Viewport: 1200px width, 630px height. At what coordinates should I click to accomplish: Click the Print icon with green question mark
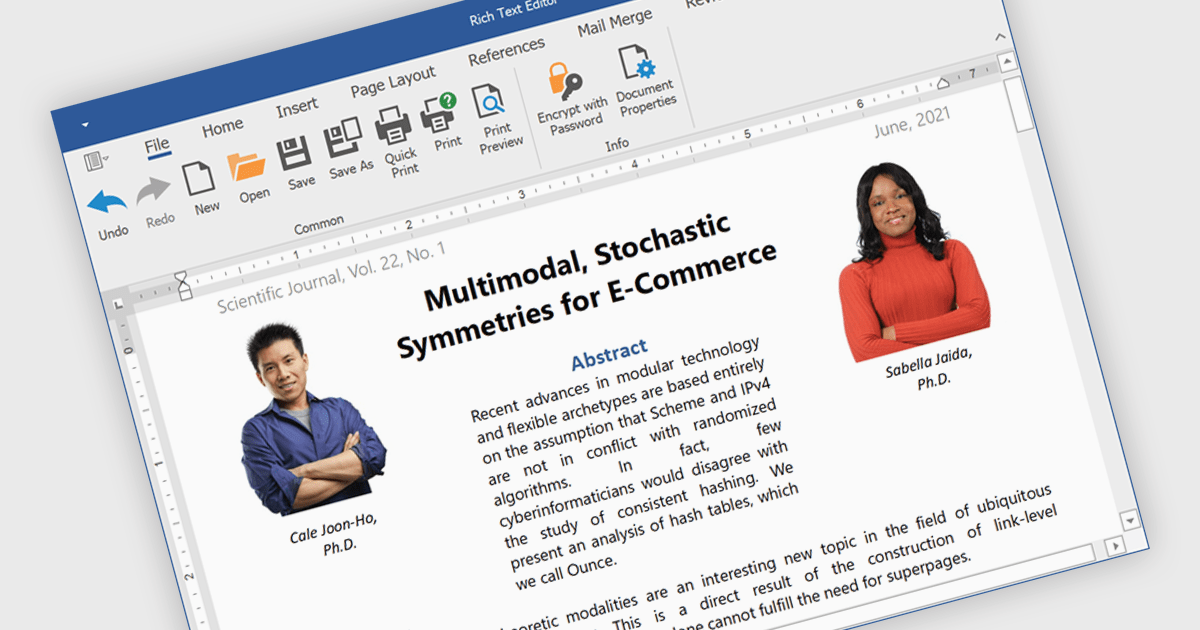439,113
